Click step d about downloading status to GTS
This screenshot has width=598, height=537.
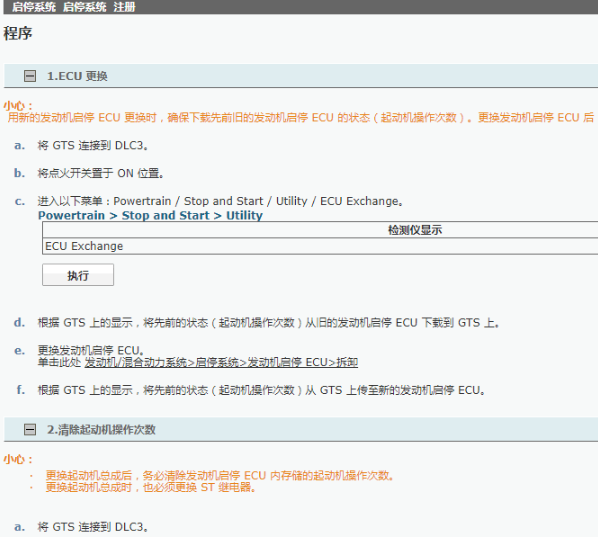[x=268, y=323]
